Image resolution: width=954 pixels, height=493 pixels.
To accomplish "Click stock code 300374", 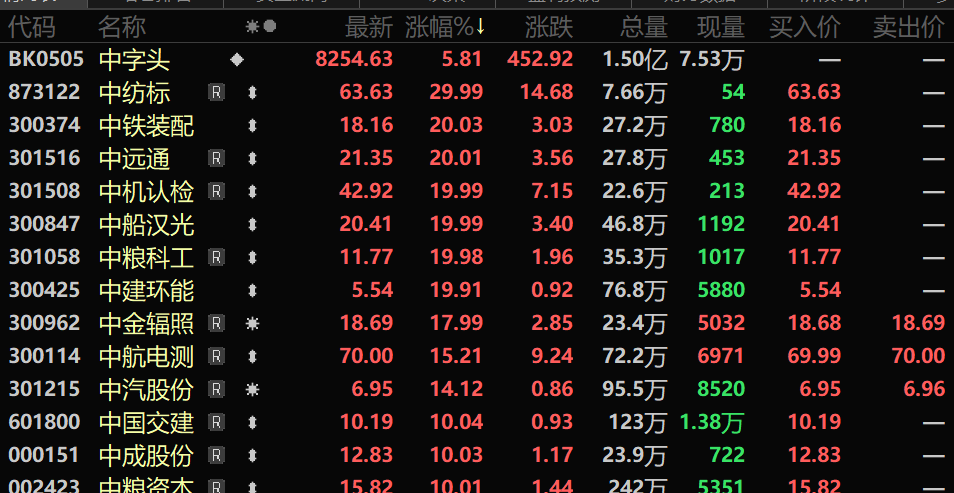I will click(x=44, y=125).
